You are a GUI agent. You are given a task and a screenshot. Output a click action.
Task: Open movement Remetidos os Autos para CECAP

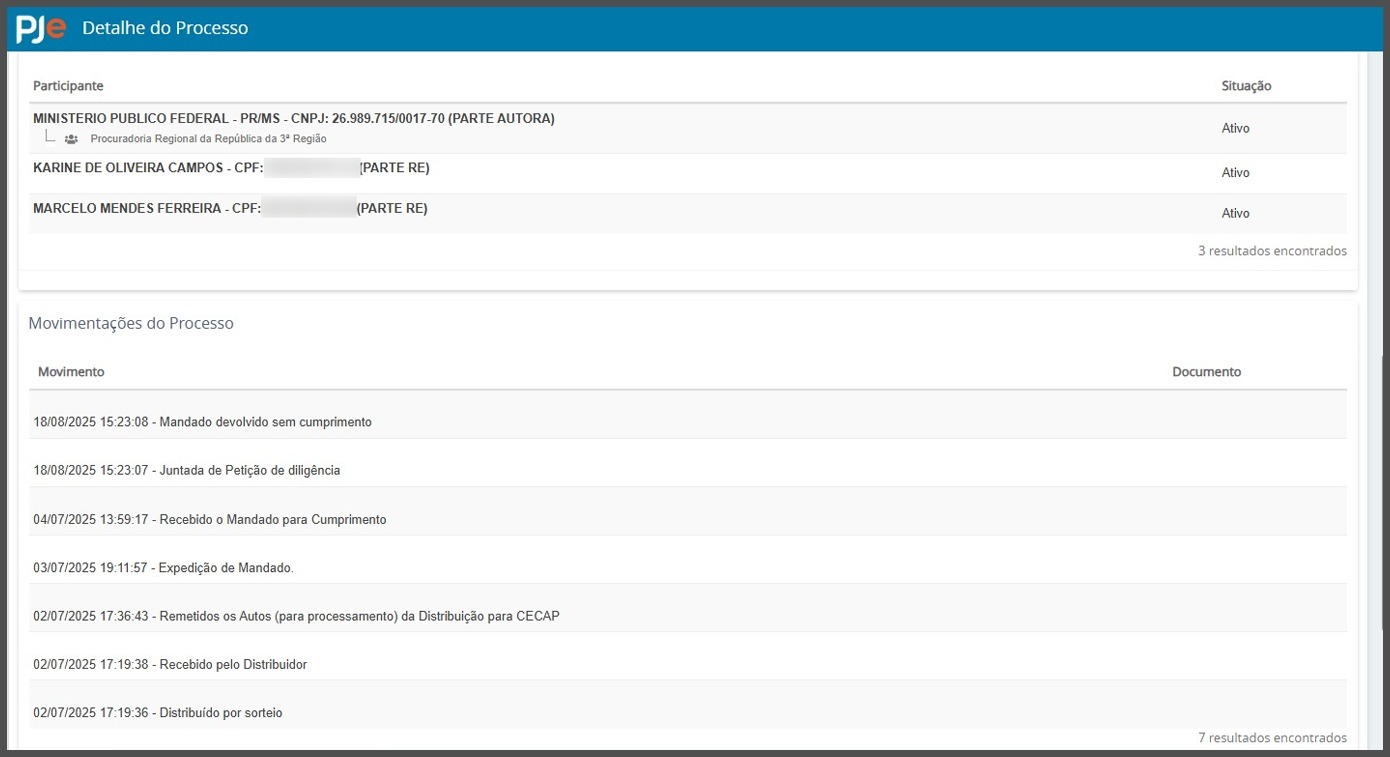tap(296, 616)
